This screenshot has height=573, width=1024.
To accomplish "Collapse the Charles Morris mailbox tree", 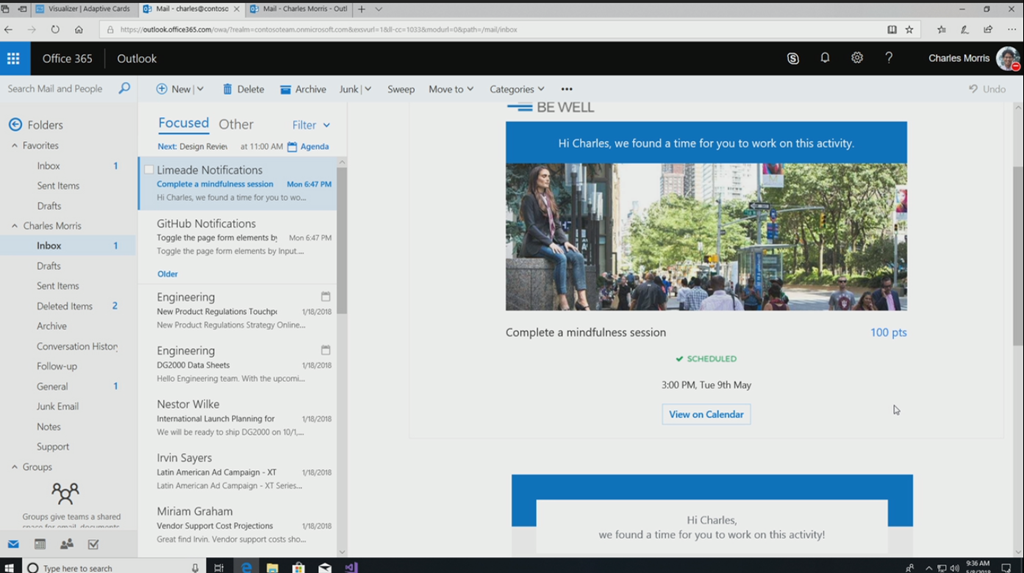I will (14, 226).
